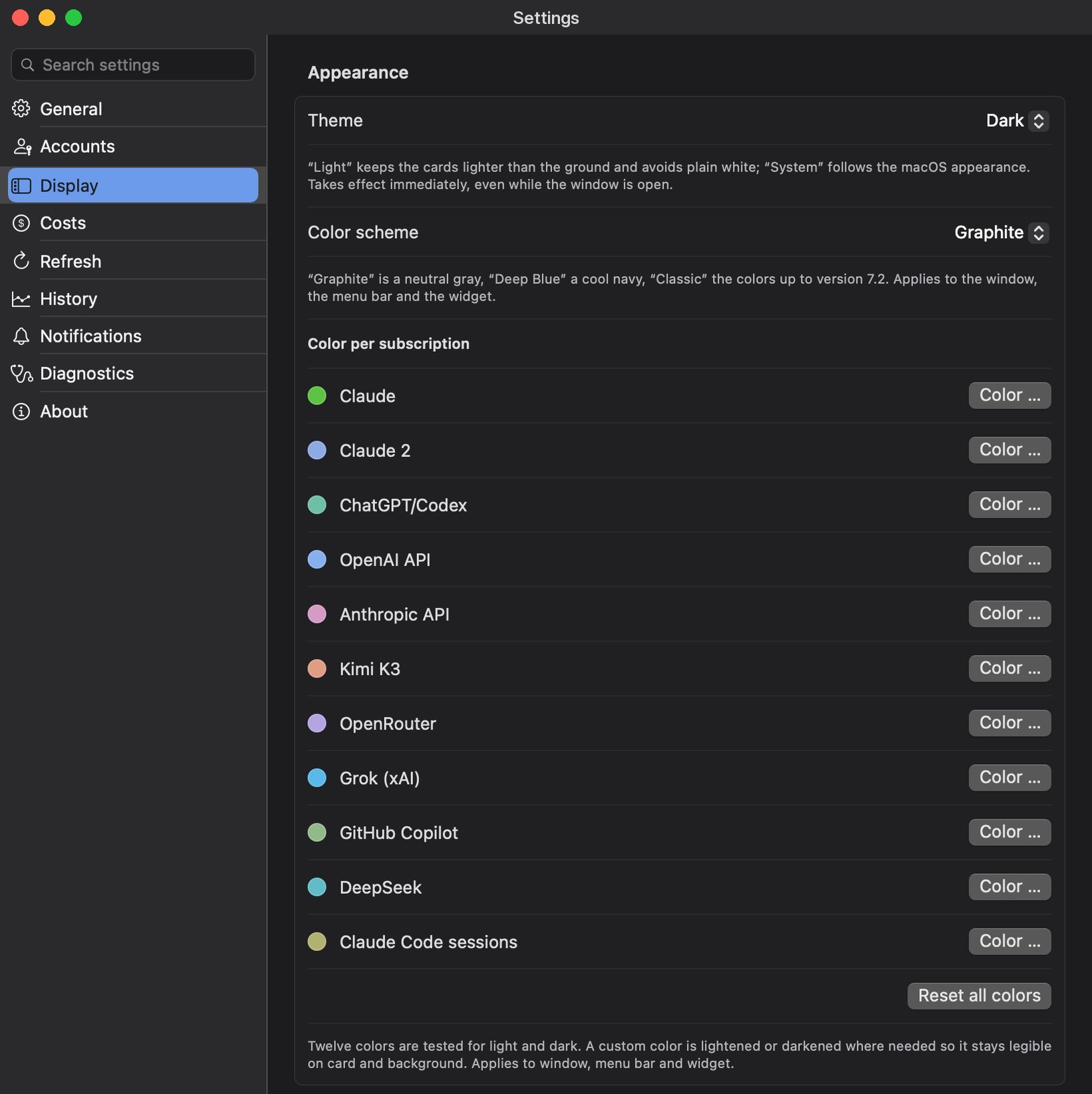Click the Grok (xAI) cyan color dot
This screenshot has height=1094, width=1092.
[317, 777]
